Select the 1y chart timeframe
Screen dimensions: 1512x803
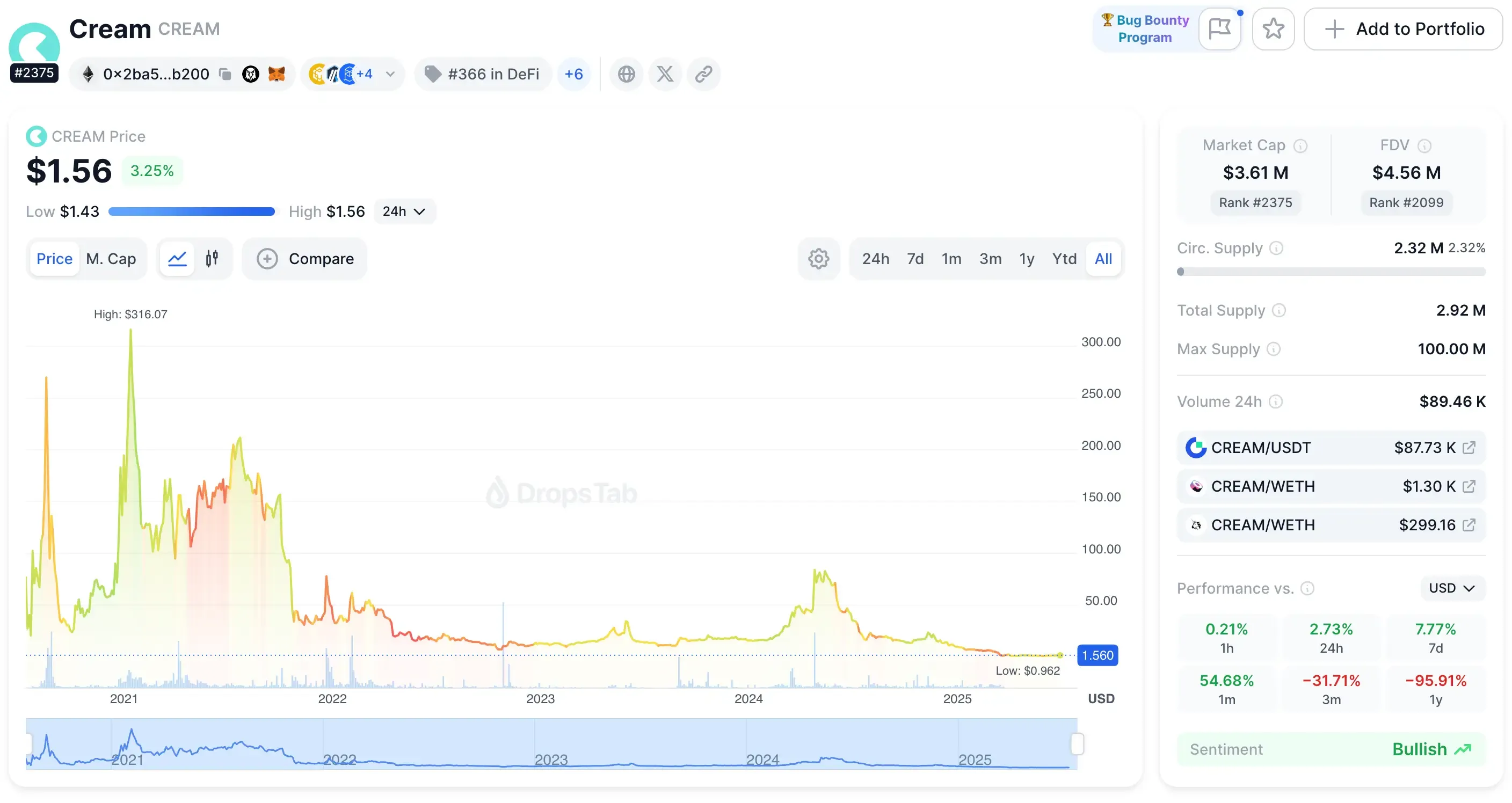click(x=1027, y=259)
